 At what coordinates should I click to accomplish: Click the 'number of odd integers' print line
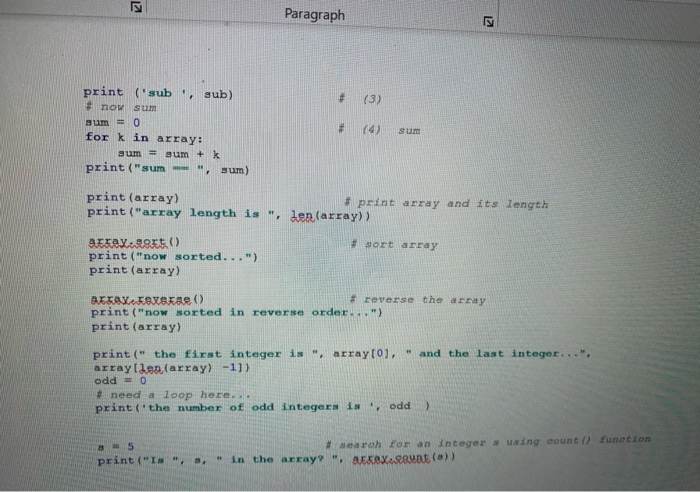coord(262,407)
